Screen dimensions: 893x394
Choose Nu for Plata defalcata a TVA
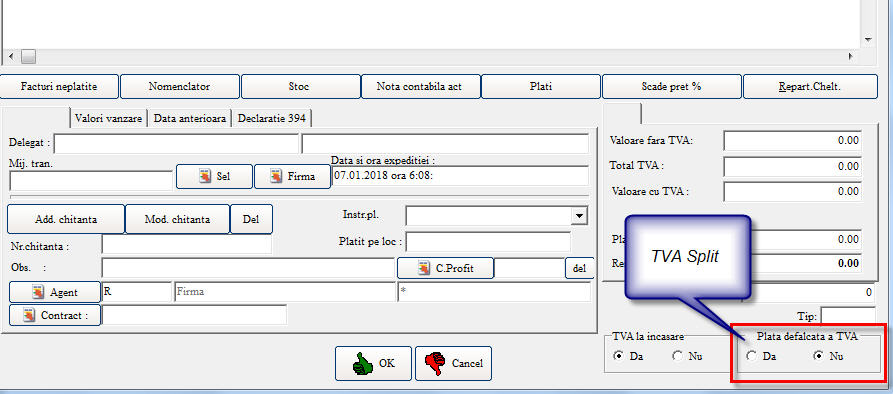pos(819,356)
